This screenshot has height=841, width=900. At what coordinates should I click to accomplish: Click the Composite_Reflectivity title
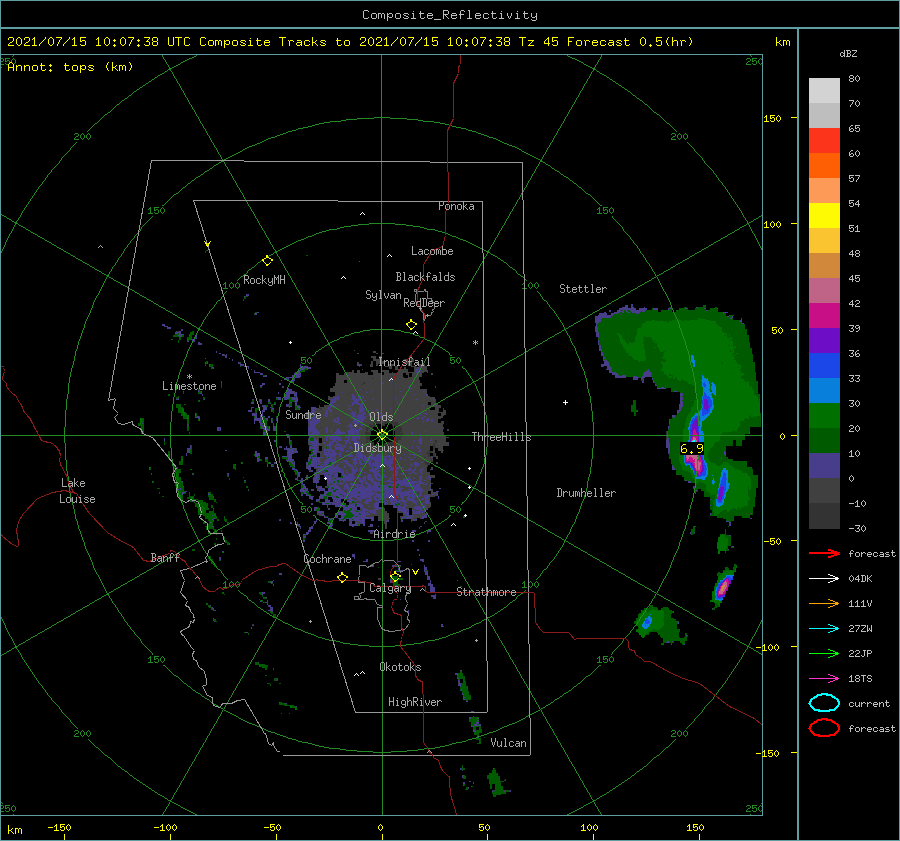[x=450, y=15]
